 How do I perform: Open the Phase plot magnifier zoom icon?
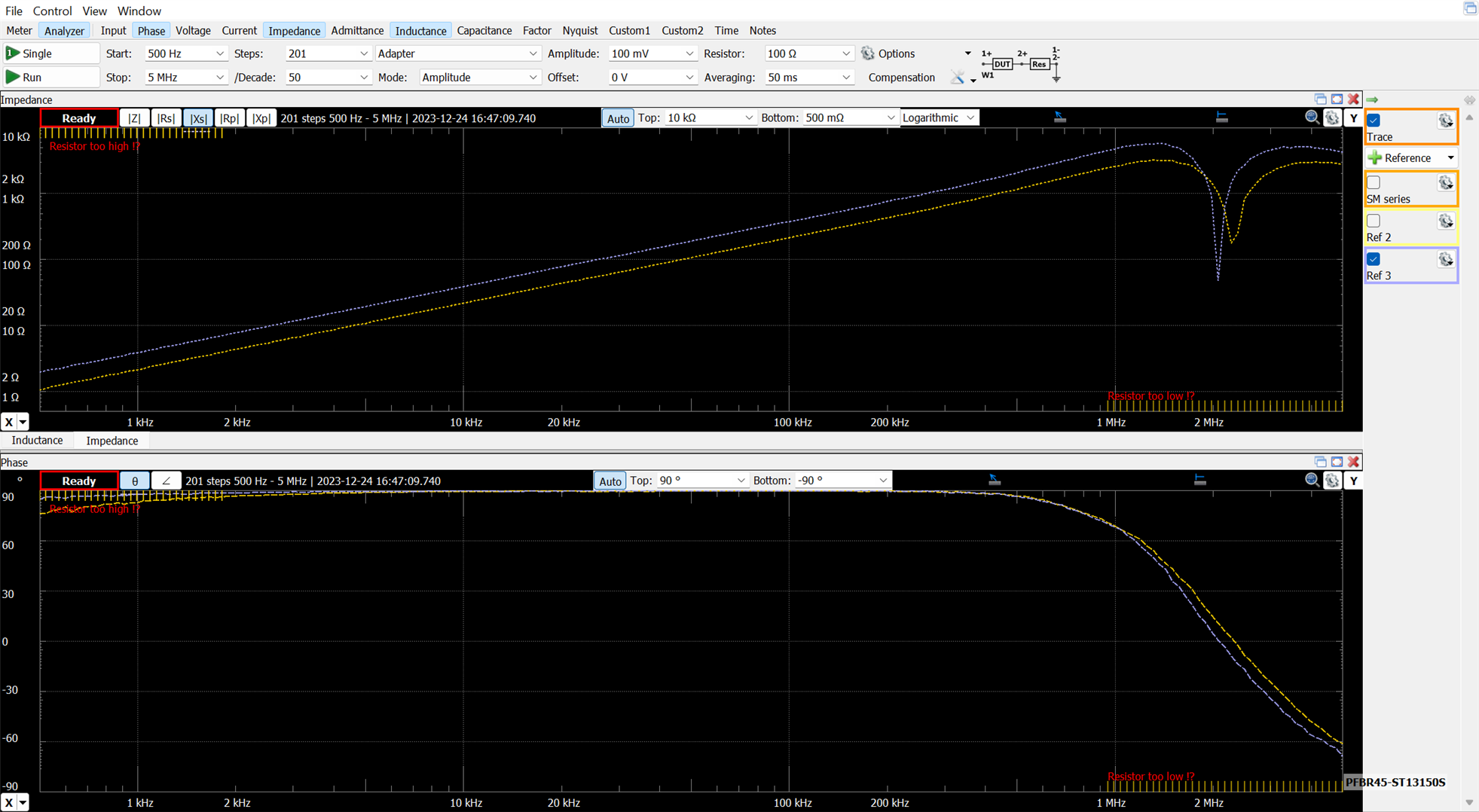(1312, 481)
